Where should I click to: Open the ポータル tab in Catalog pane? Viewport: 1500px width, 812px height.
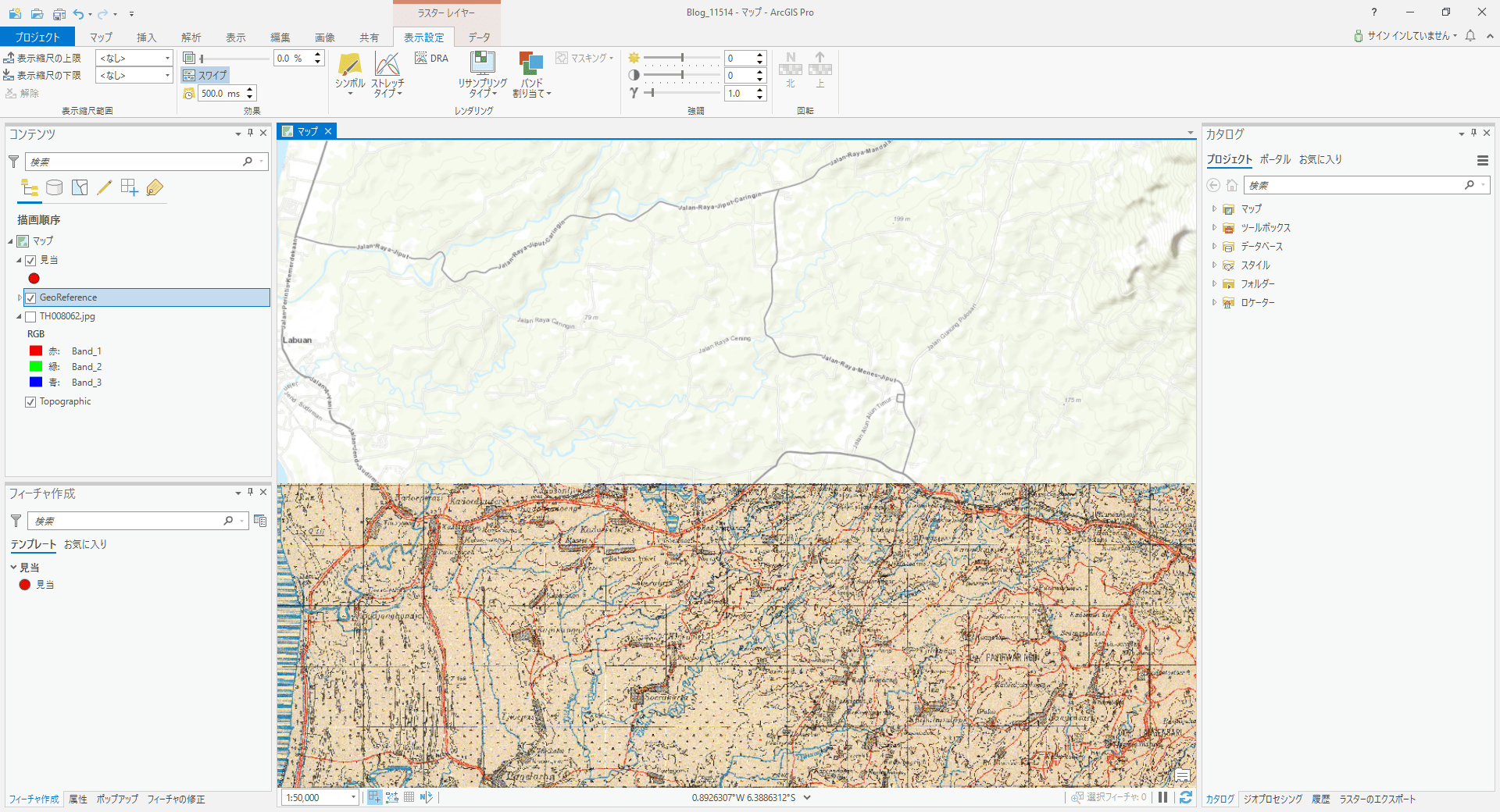coord(1275,159)
